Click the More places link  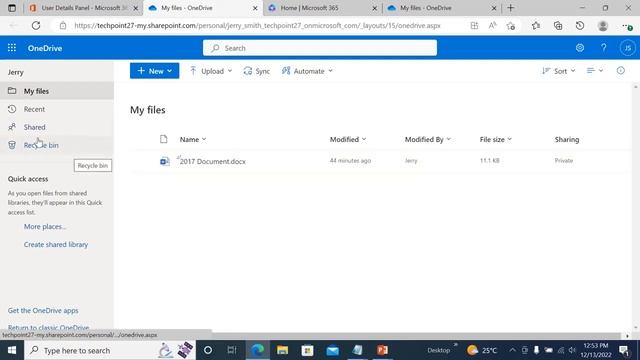pos(44,227)
